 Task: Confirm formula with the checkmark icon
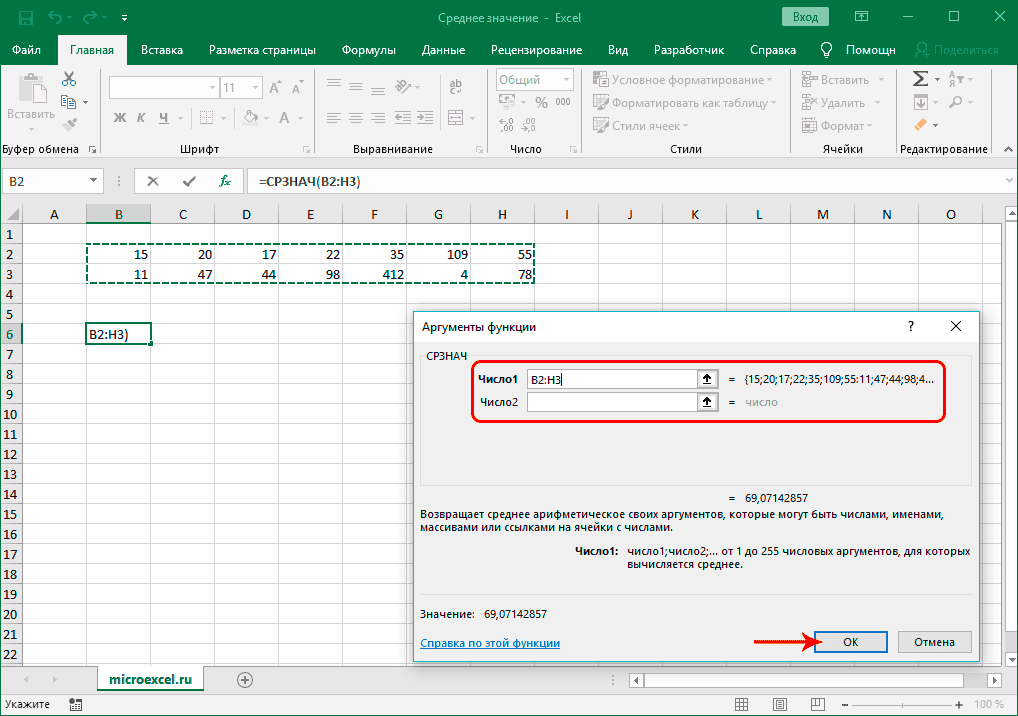(189, 181)
